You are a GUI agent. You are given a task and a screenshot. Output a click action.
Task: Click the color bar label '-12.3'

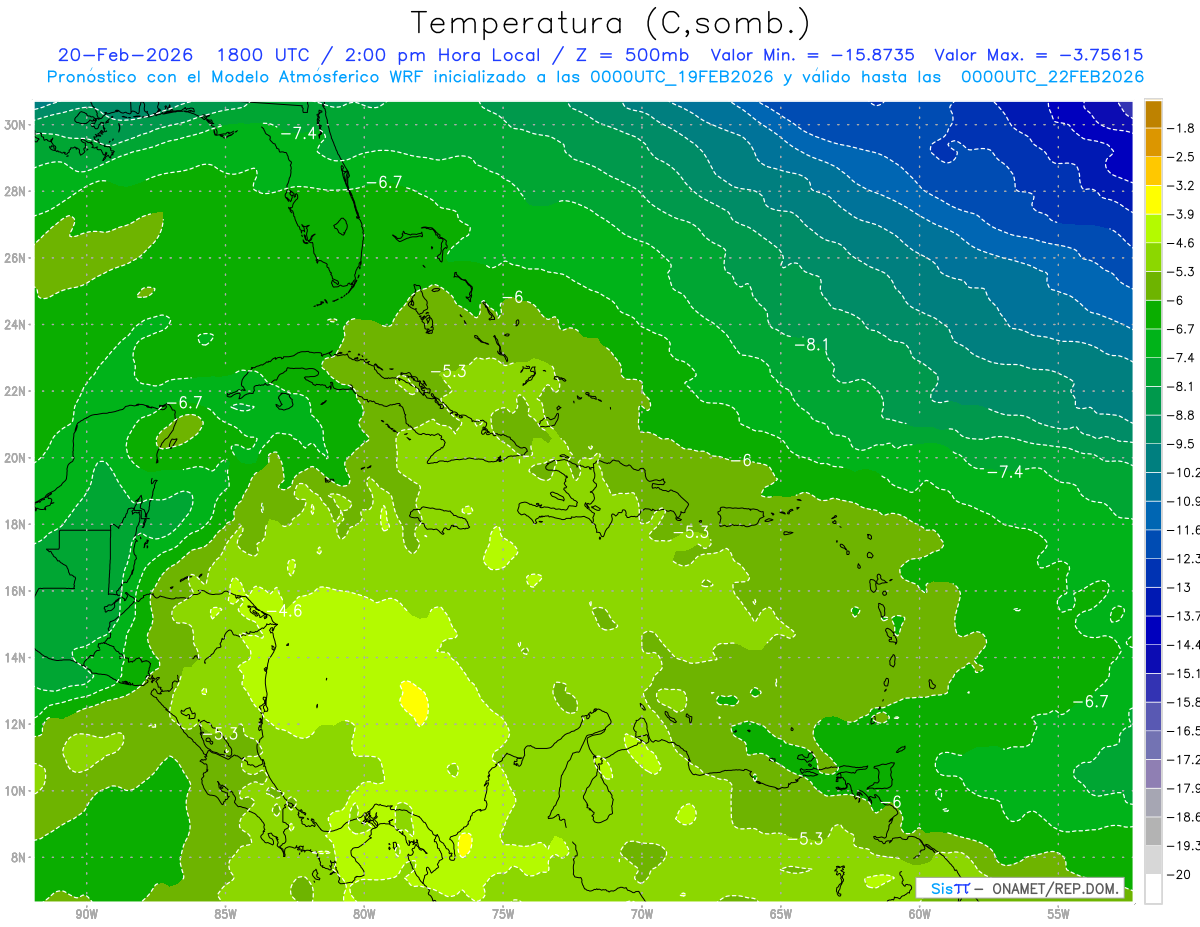[x=1184, y=558]
